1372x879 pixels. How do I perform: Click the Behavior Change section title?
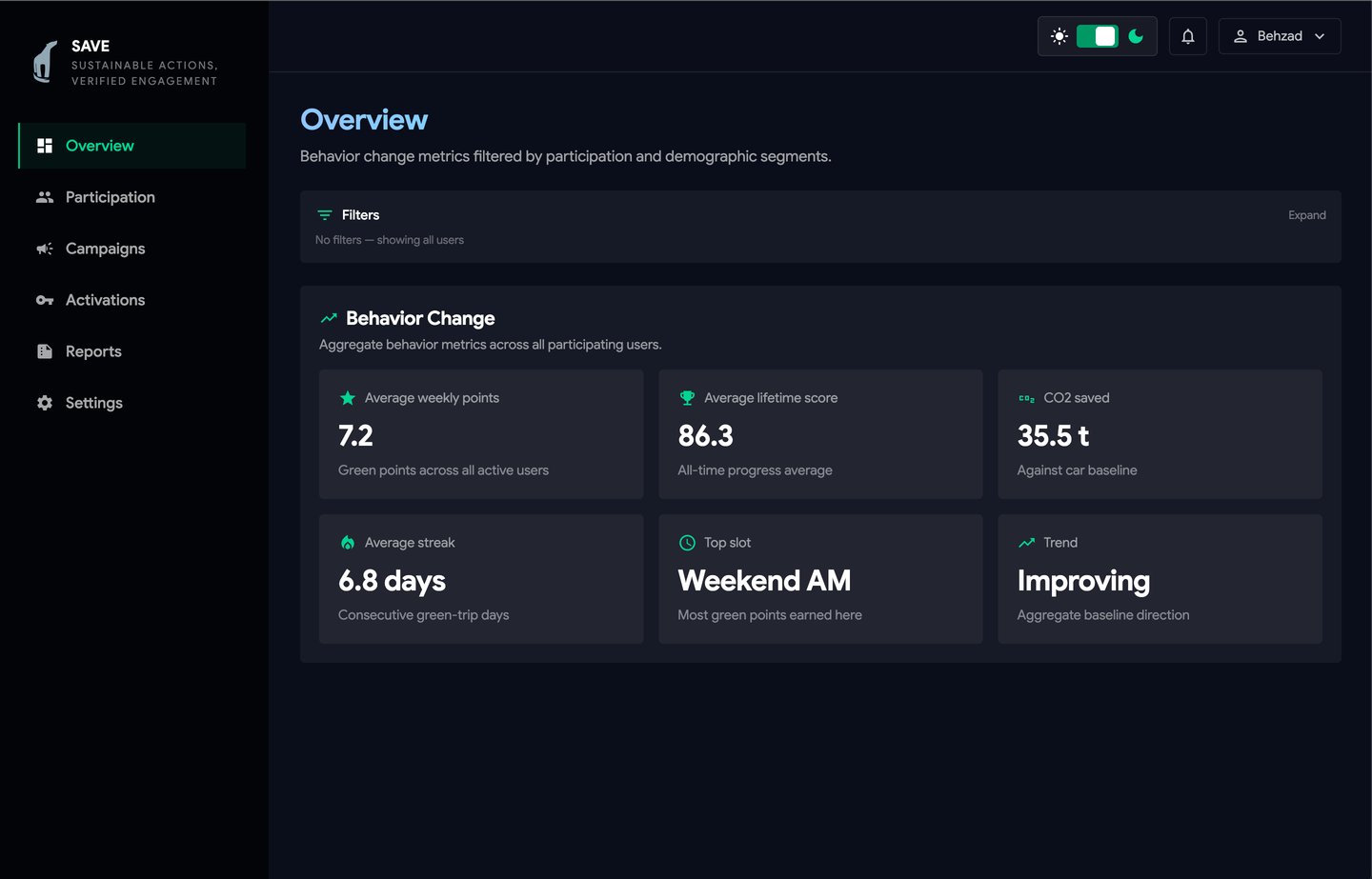420,318
